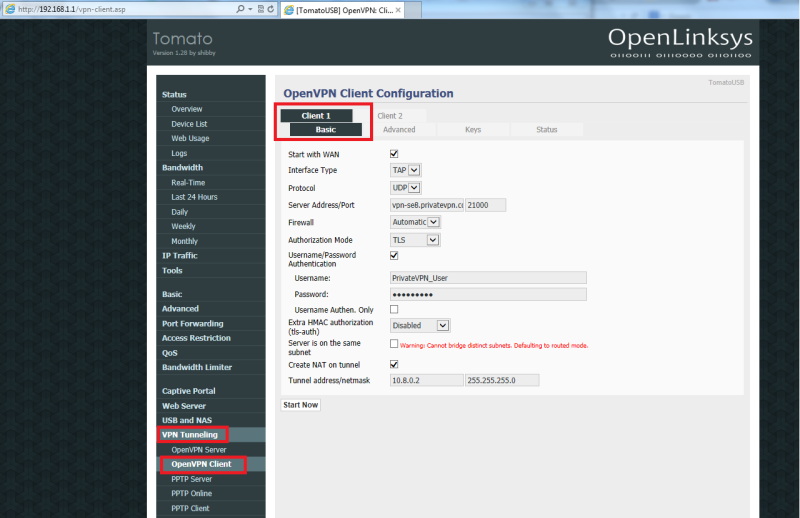Click the tunnel address field 10.8.0.2
Viewport: 800px width, 518px height.
click(x=427, y=380)
